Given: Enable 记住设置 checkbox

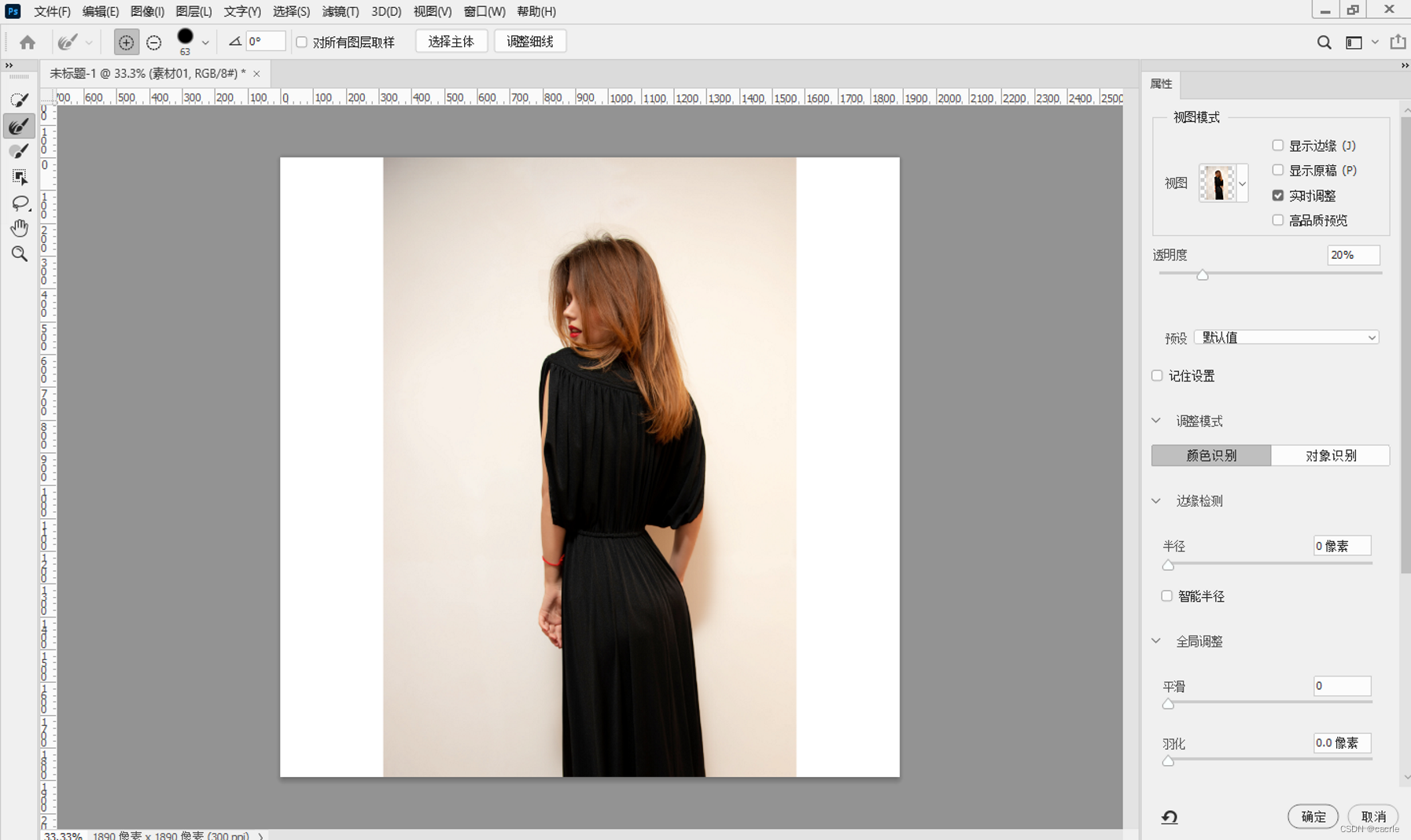Looking at the screenshot, I should (1157, 375).
